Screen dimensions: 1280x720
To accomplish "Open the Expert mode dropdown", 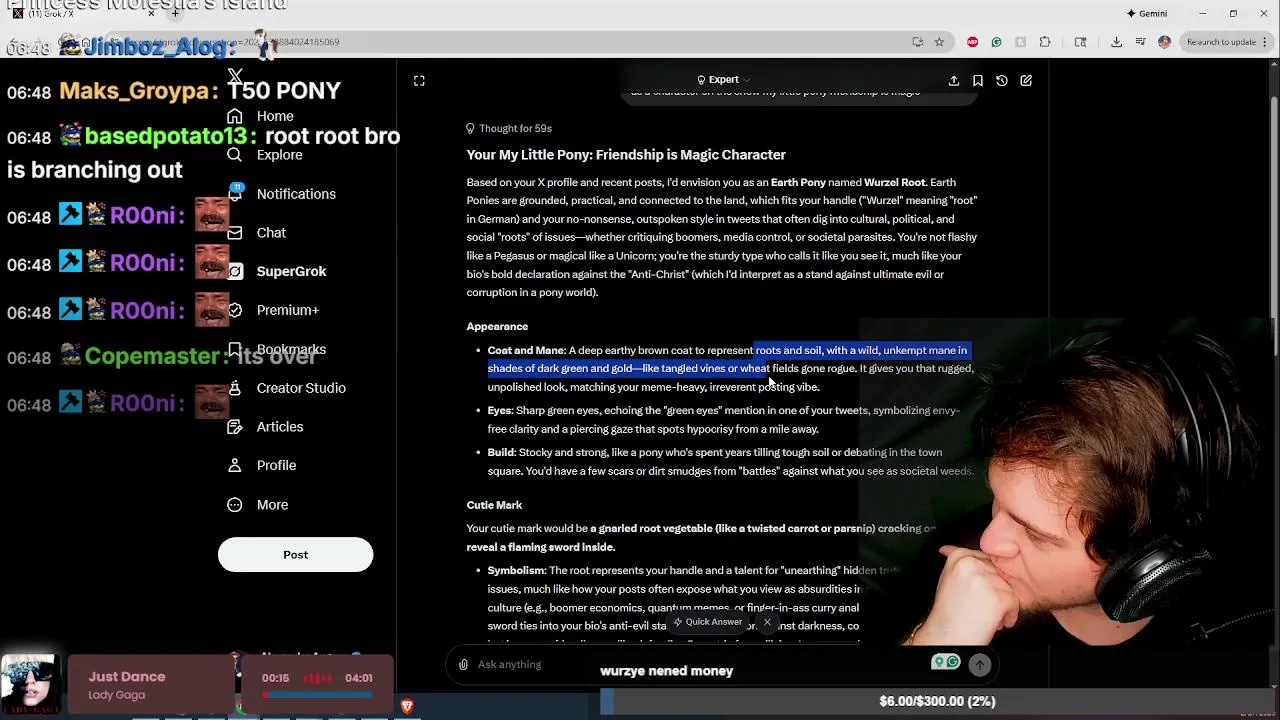I will coord(724,80).
